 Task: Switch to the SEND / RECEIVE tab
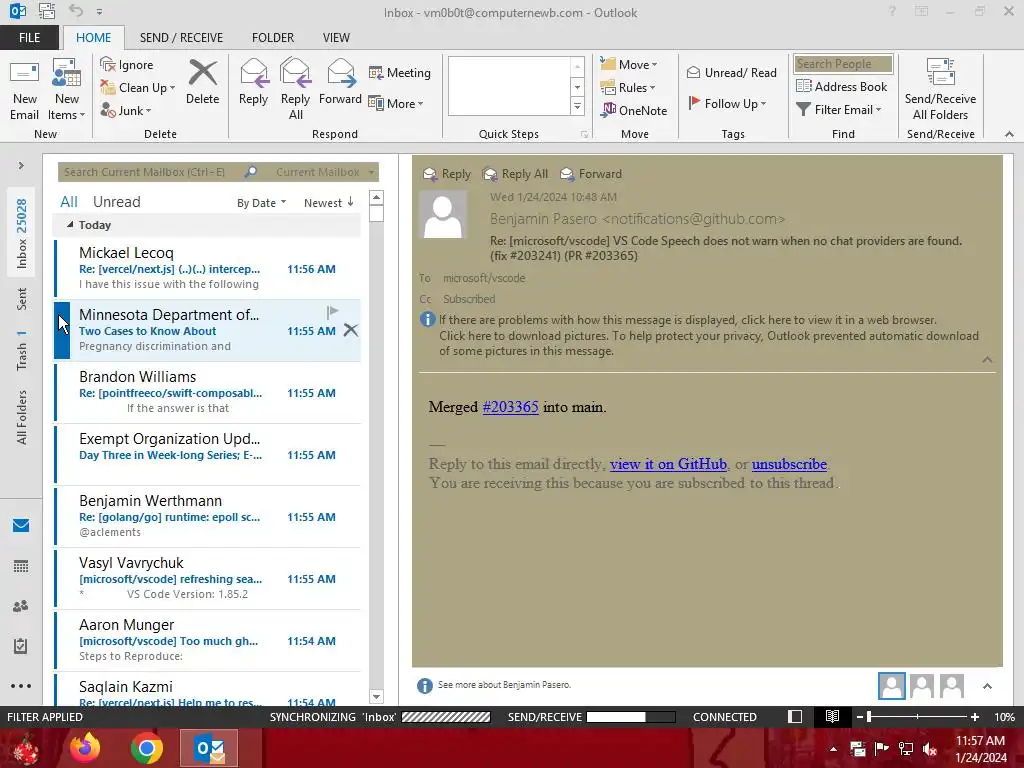tap(181, 38)
